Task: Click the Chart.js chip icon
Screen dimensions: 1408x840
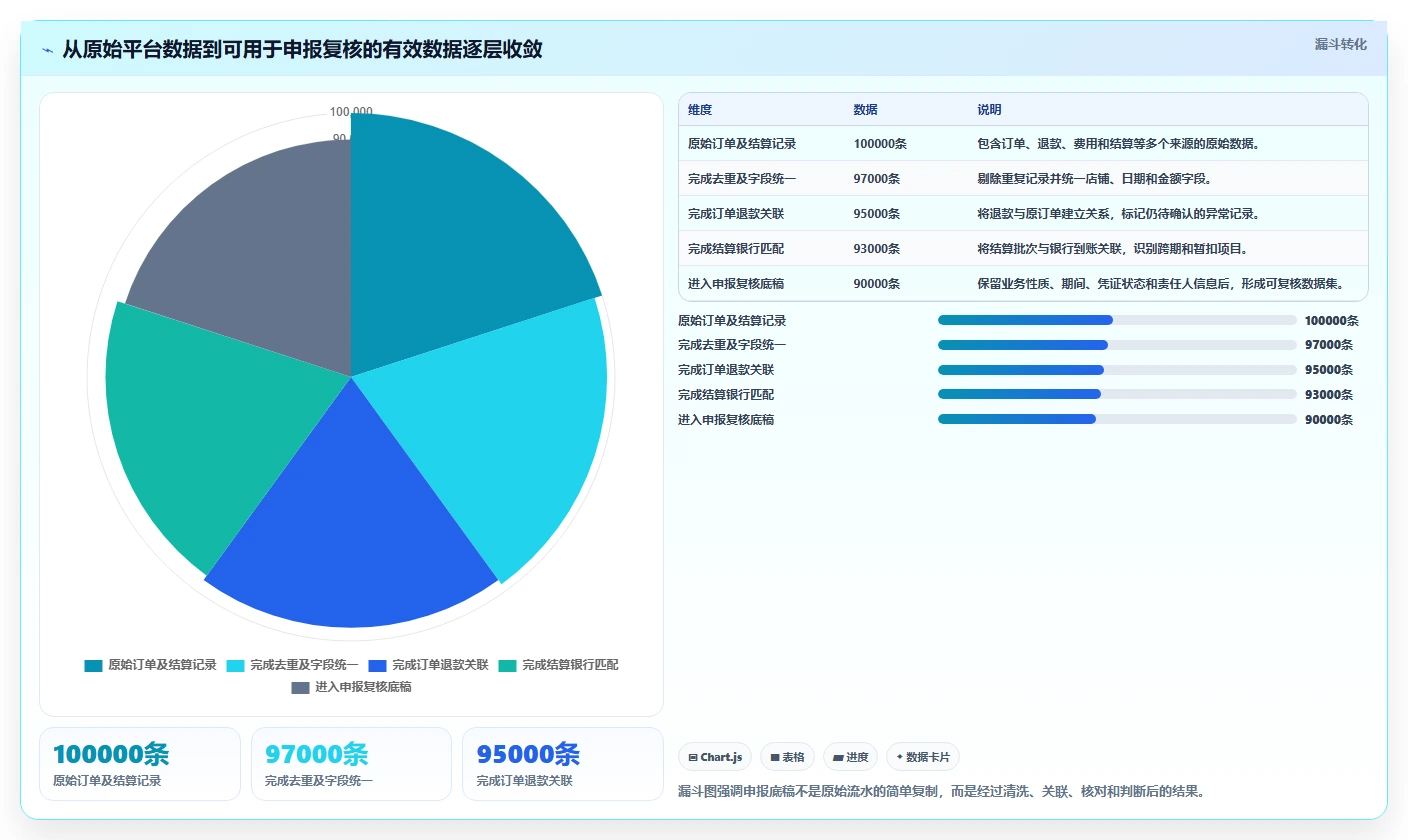Action: 693,758
